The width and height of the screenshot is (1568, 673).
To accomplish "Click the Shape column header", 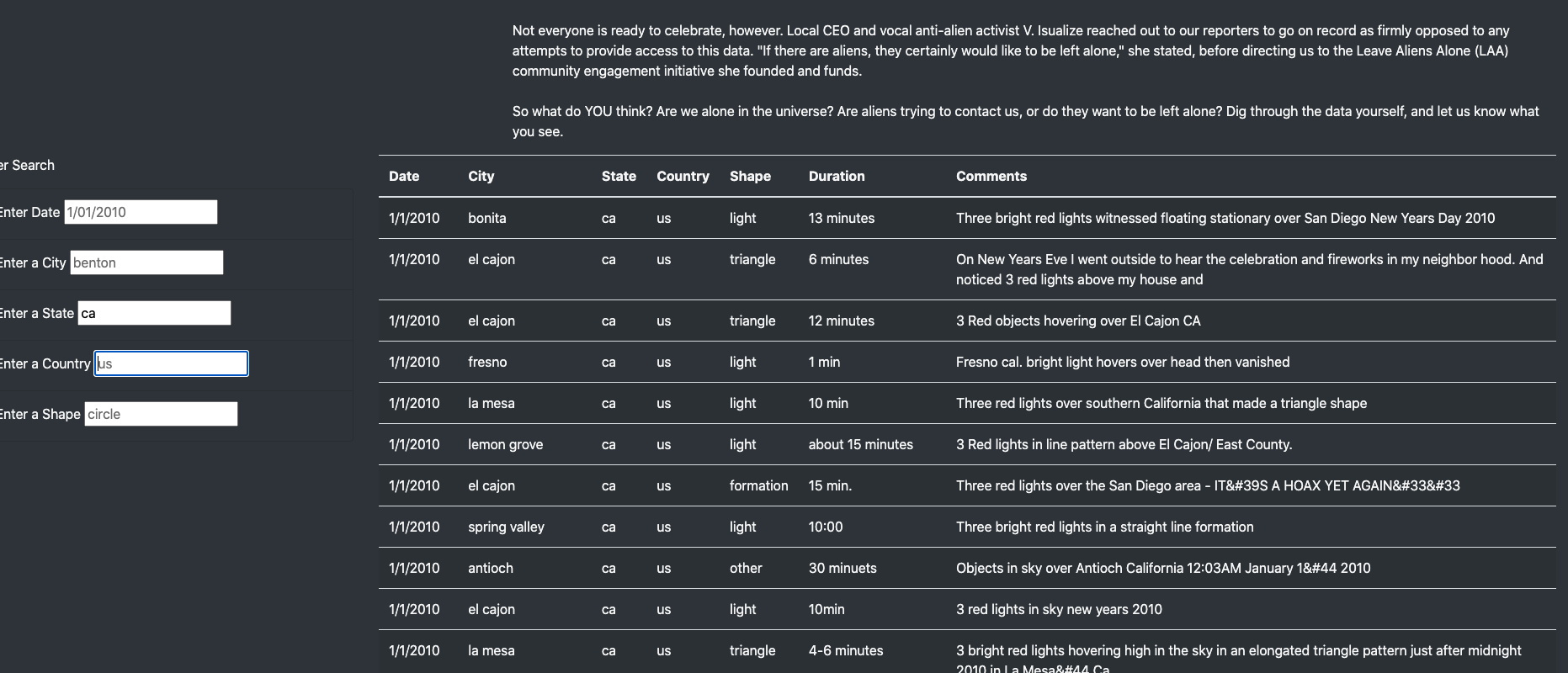I will click(x=750, y=176).
